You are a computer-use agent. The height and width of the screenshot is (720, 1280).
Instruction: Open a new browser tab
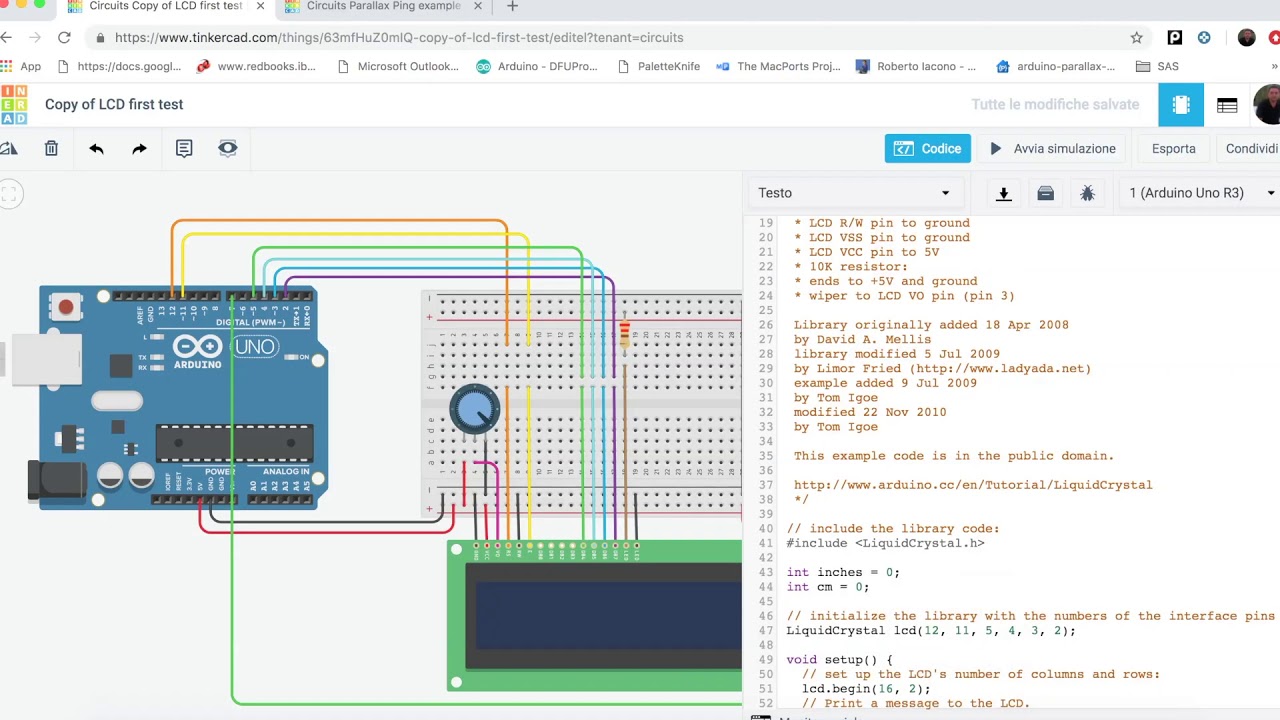[512, 6]
